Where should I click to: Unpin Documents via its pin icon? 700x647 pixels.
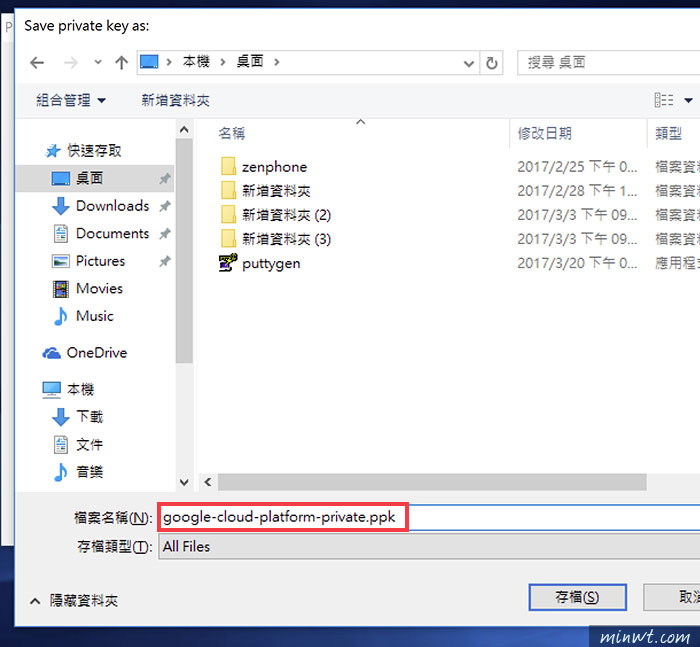165,234
